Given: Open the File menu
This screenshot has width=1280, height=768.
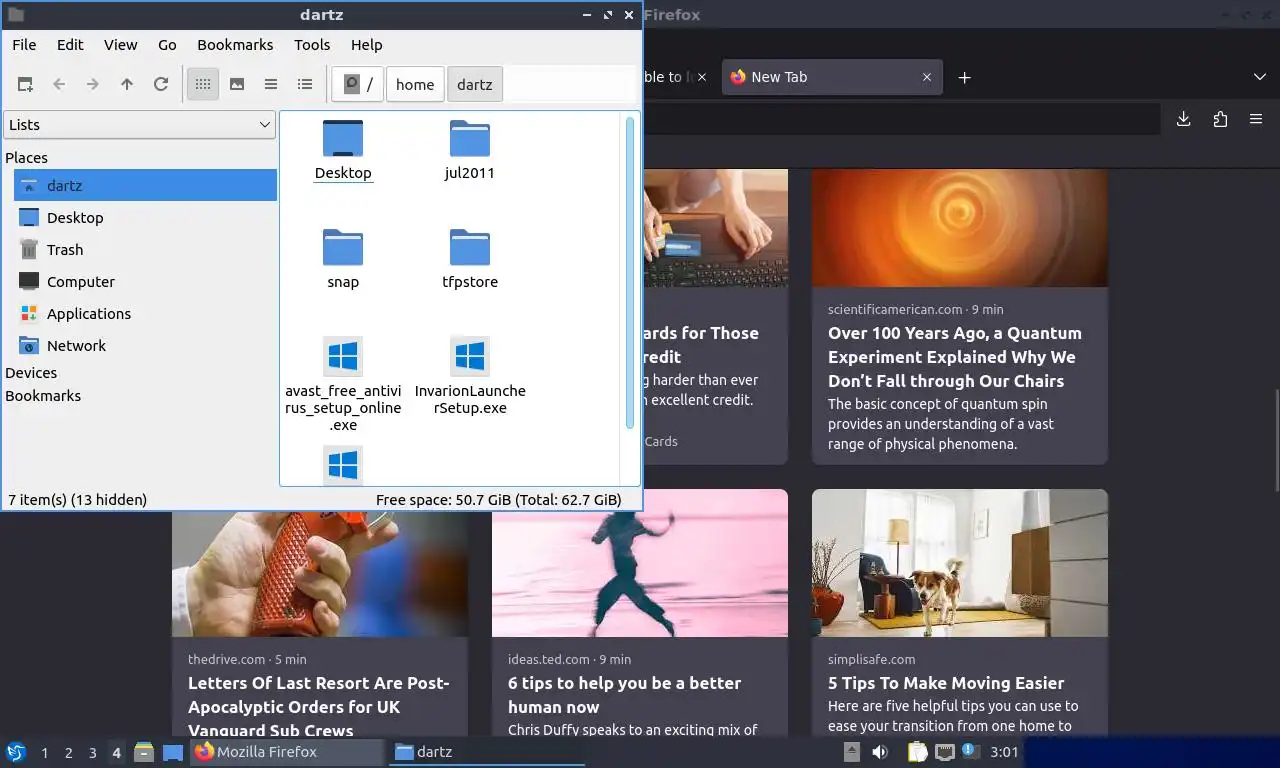Looking at the screenshot, I should (x=24, y=45).
